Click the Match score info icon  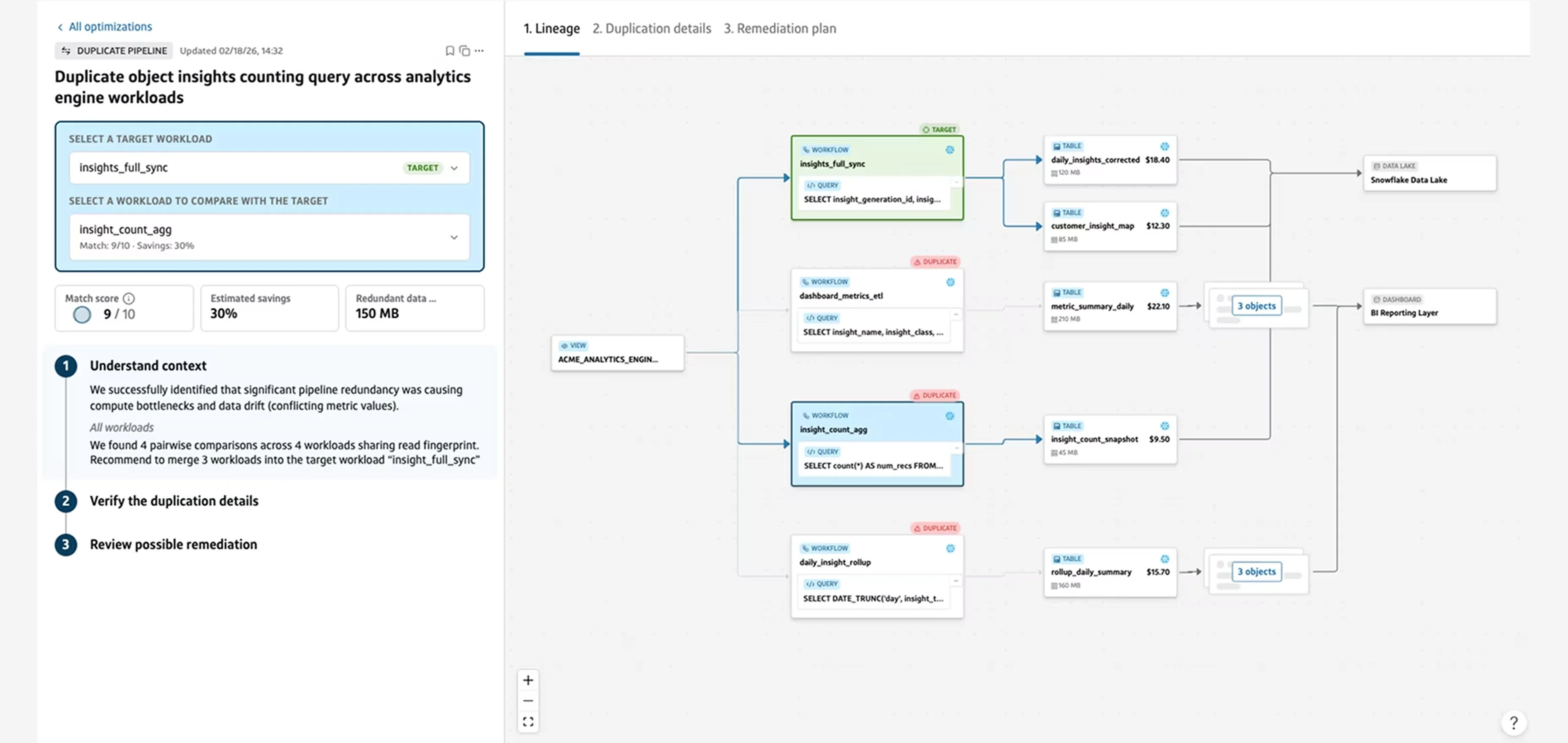tap(128, 298)
